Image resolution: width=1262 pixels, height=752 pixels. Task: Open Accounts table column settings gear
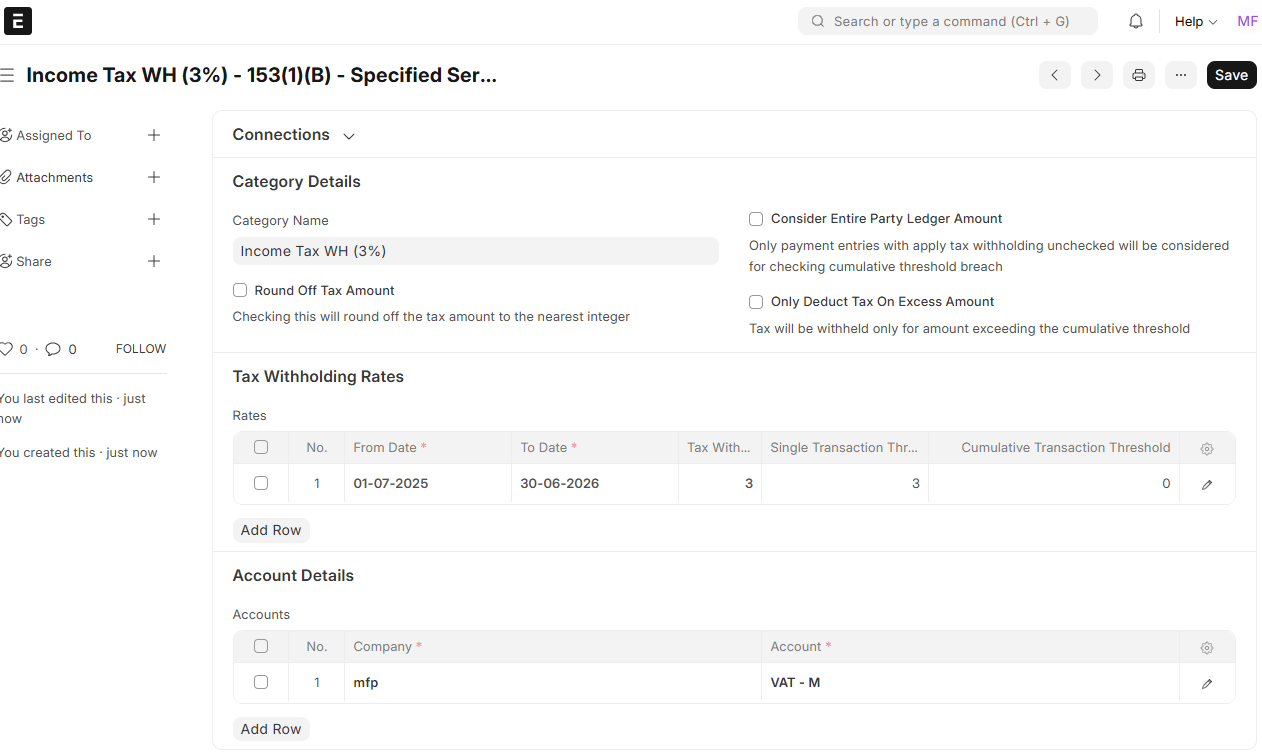pos(1207,648)
